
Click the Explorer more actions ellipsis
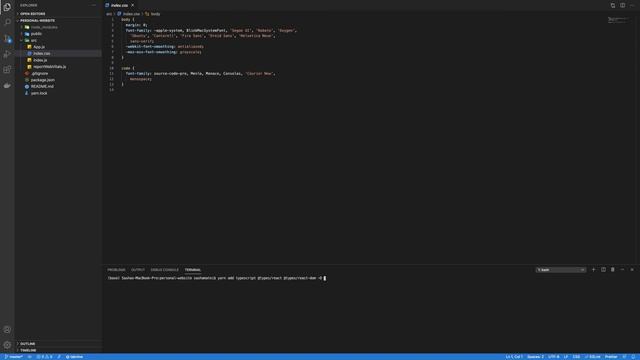pos(94,5)
